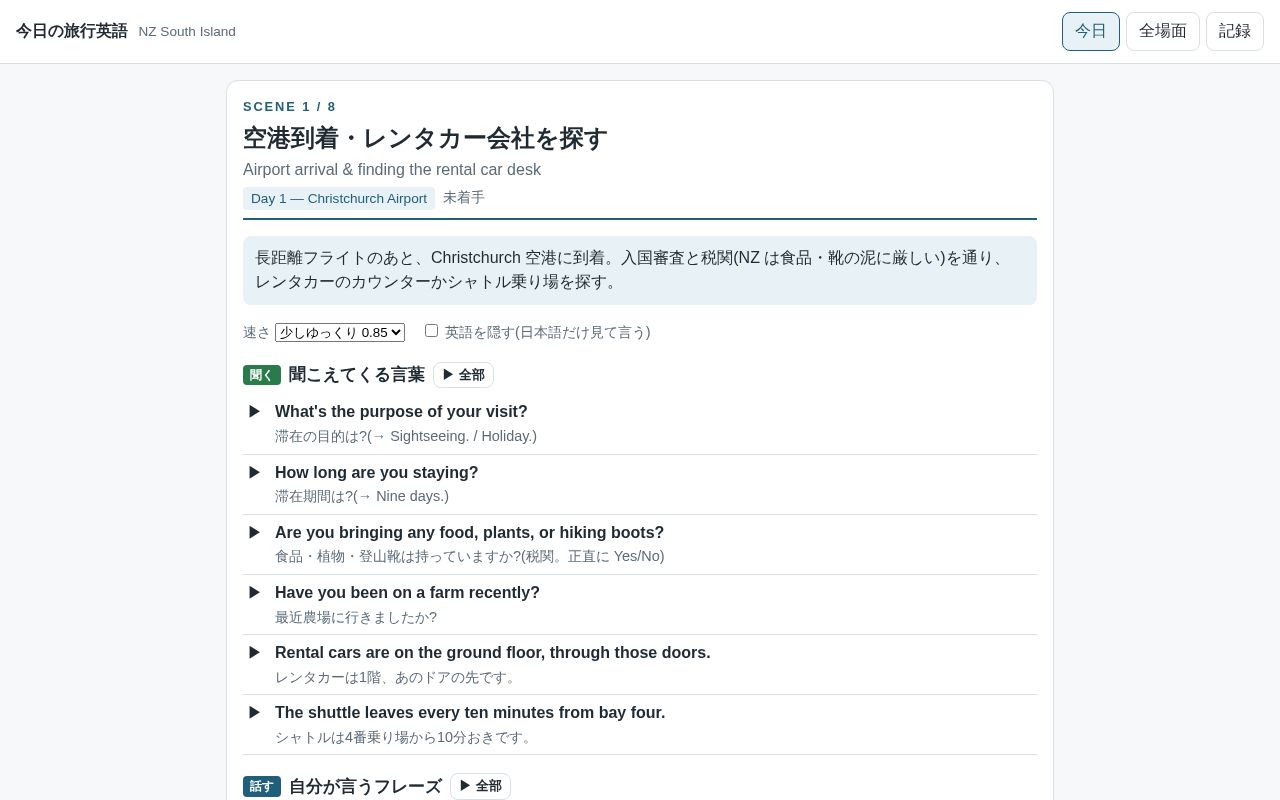
Task: Click the 自分が言うフレーズ section heading
Action: 365,786
